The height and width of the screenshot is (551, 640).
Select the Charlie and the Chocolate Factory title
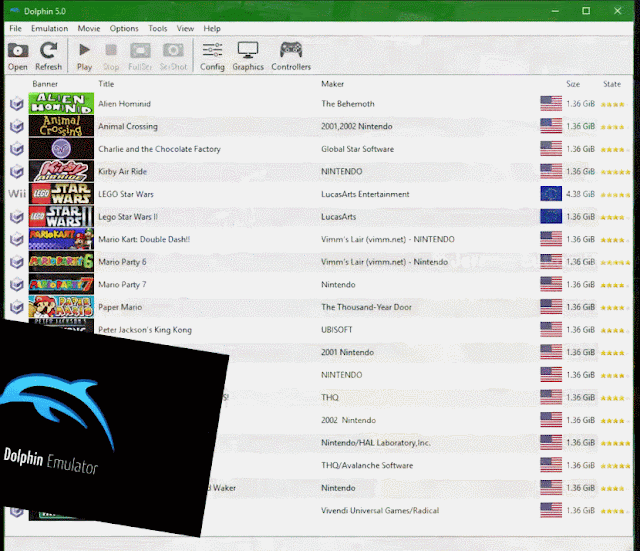click(x=159, y=149)
